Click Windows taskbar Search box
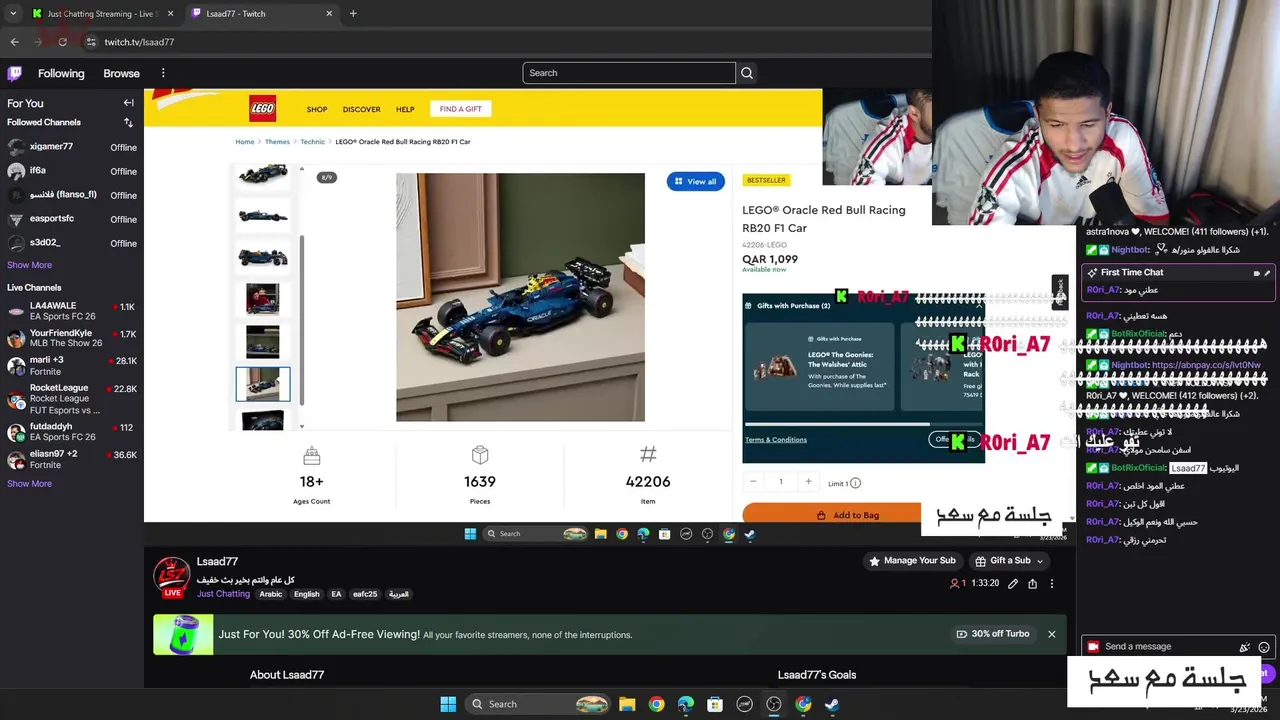 pos(537,704)
